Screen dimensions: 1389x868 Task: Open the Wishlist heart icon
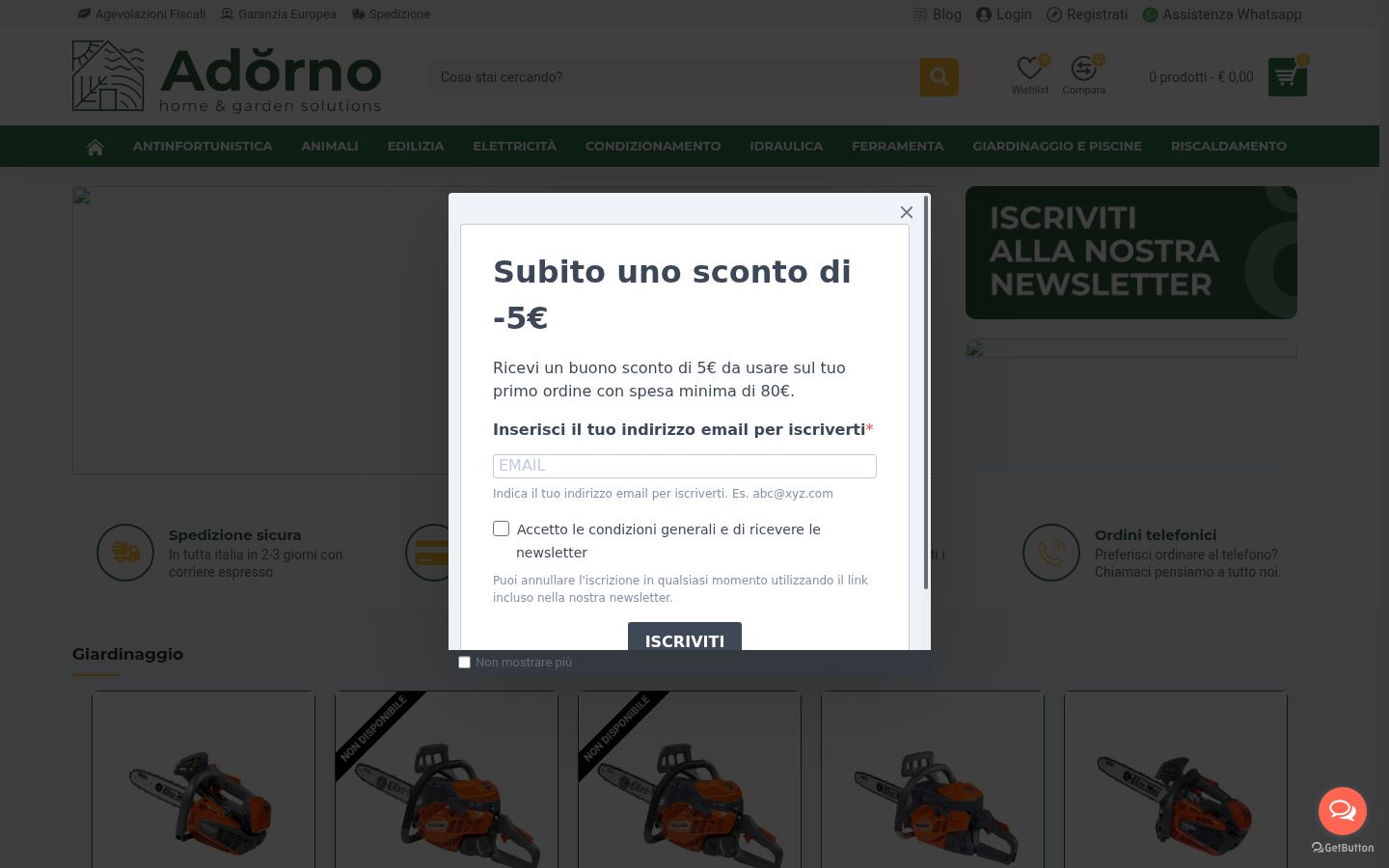click(x=1029, y=69)
